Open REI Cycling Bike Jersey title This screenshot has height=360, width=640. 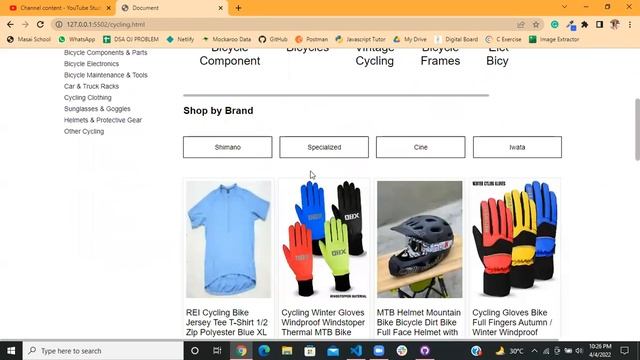pyautogui.click(x=227, y=322)
